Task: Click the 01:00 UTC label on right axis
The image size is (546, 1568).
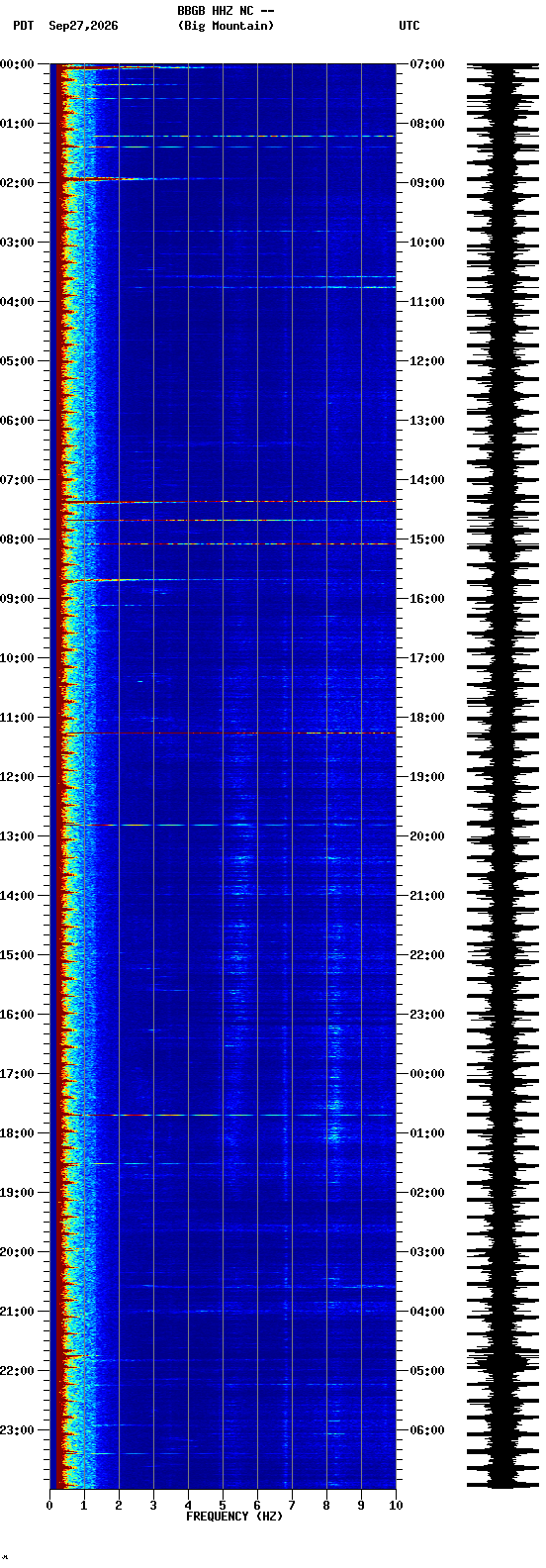Action: pos(426,1133)
